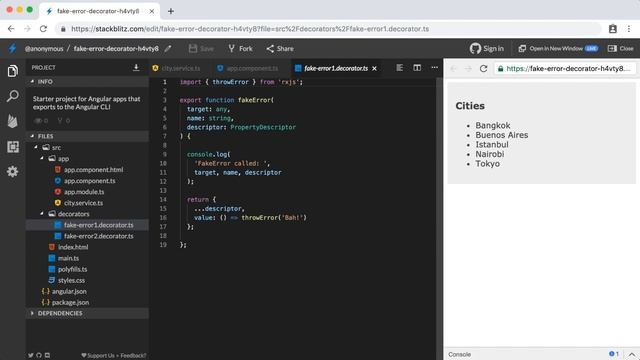Go forward in the preview pane

coord(468,69)
